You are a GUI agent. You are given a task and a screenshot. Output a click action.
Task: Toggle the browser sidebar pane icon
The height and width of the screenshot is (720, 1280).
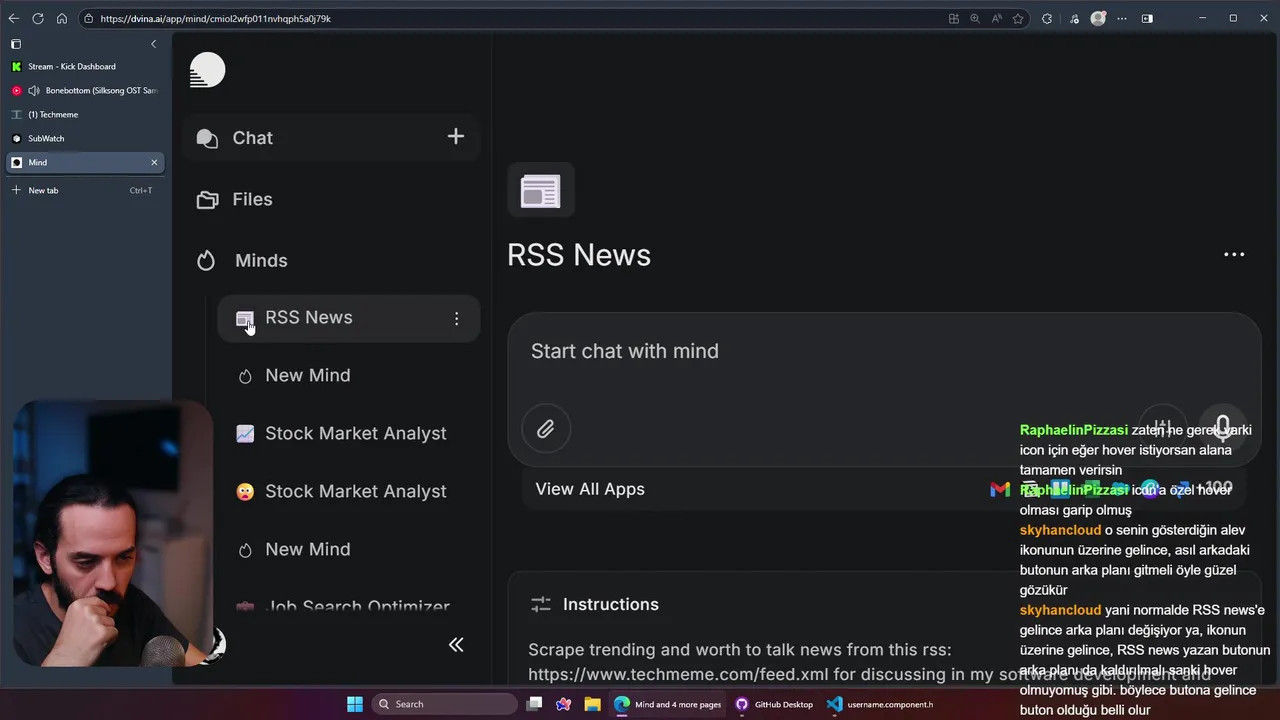(1147, 18)
